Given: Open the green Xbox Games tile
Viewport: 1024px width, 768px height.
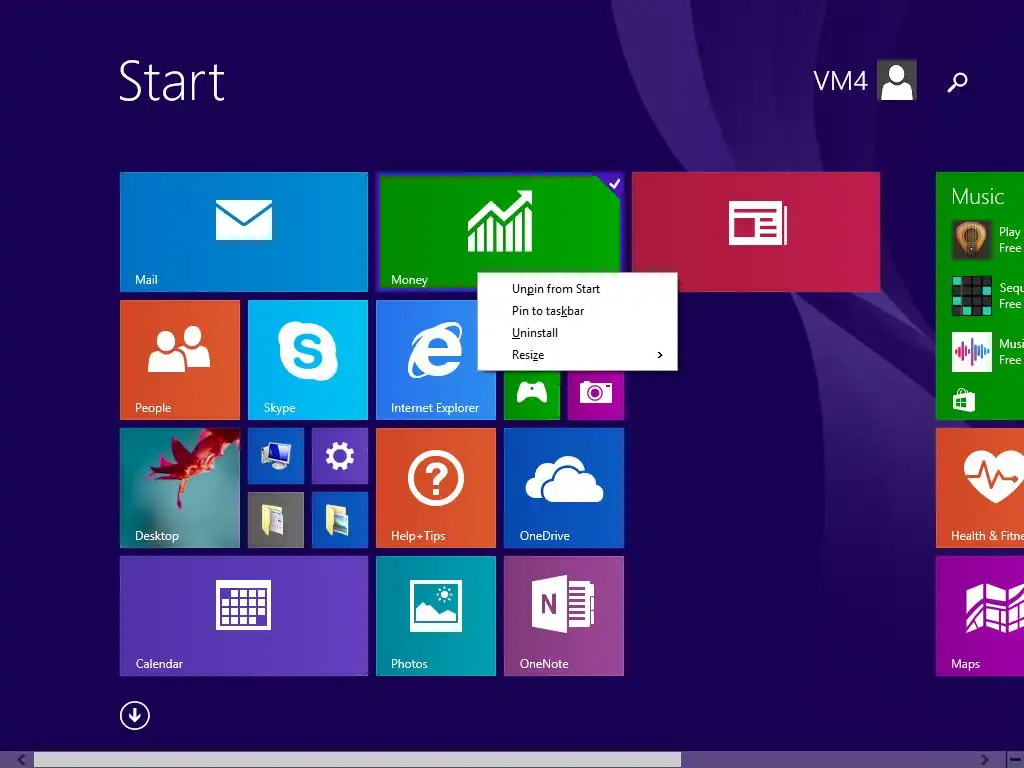Looking at the screenshot, I should tap(532, 395).
